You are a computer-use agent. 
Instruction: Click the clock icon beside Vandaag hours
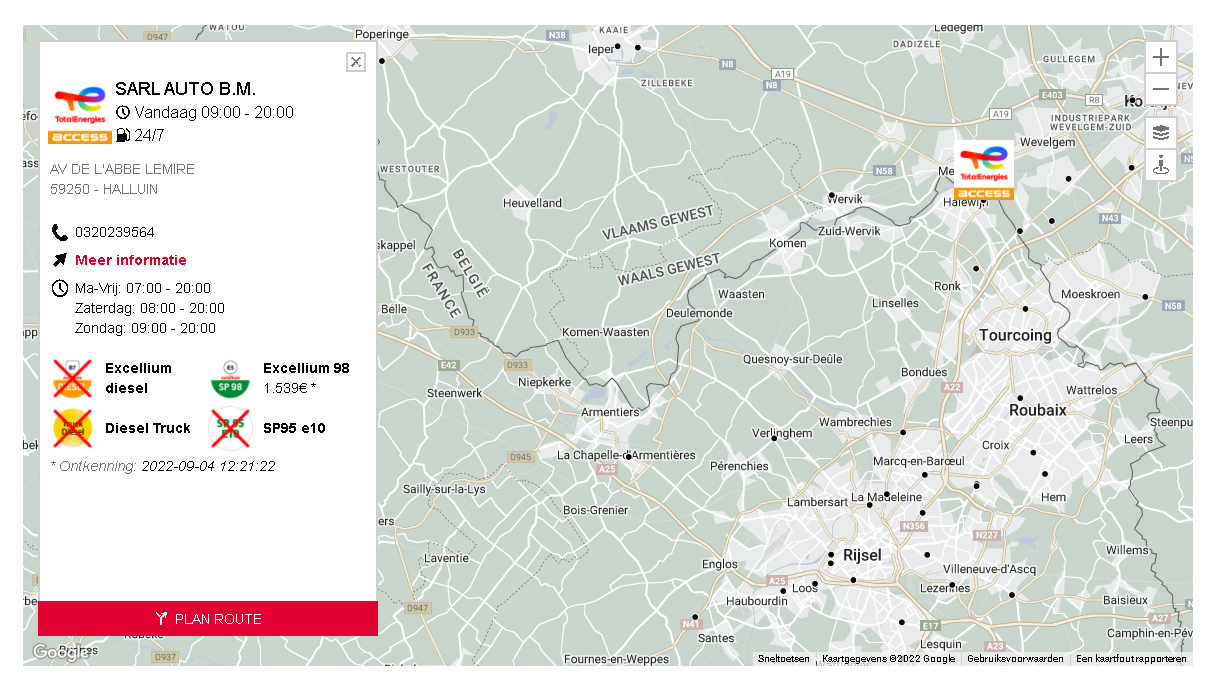point(123,112)
